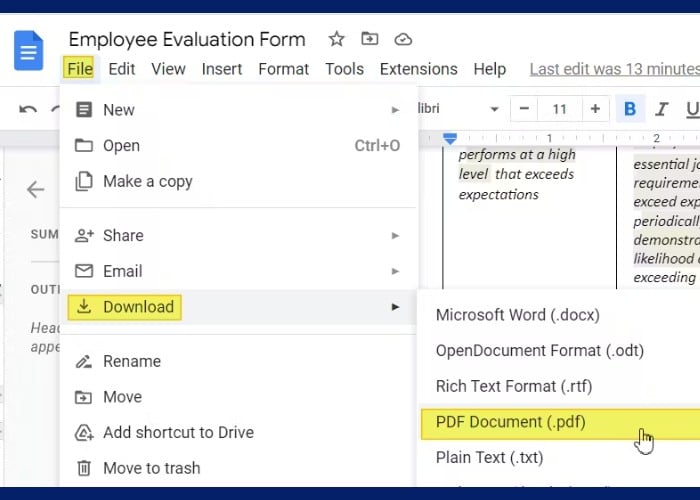Decrease font size with minus button

(x=524, y=108)
